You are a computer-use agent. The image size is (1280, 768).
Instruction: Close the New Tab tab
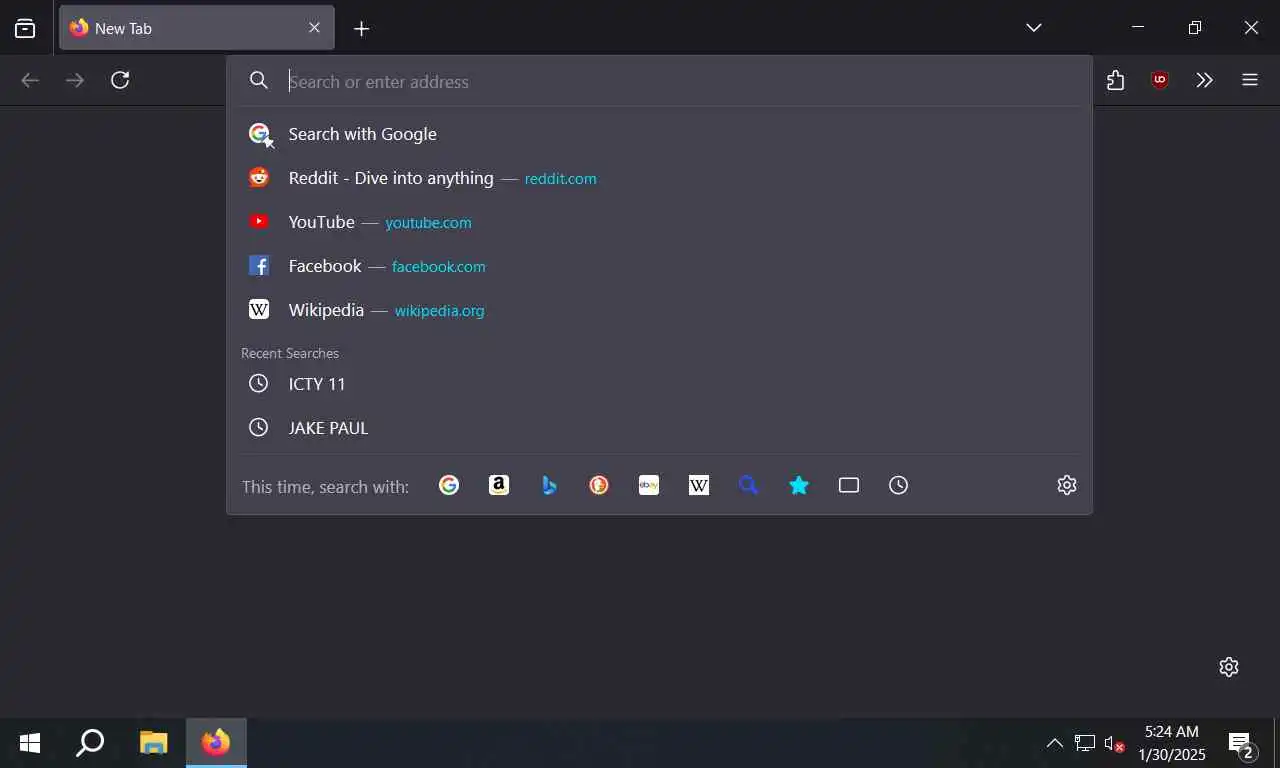[314, 28]
